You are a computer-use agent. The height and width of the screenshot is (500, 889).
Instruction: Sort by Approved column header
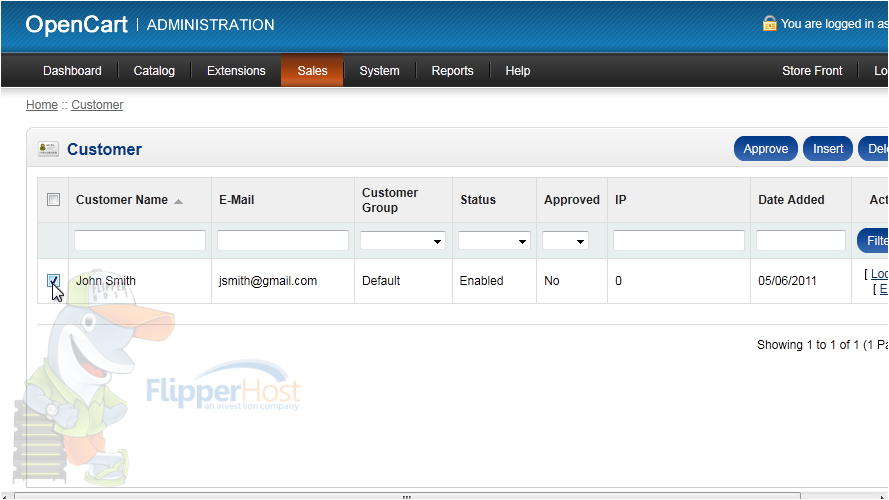tap(572, 200)
